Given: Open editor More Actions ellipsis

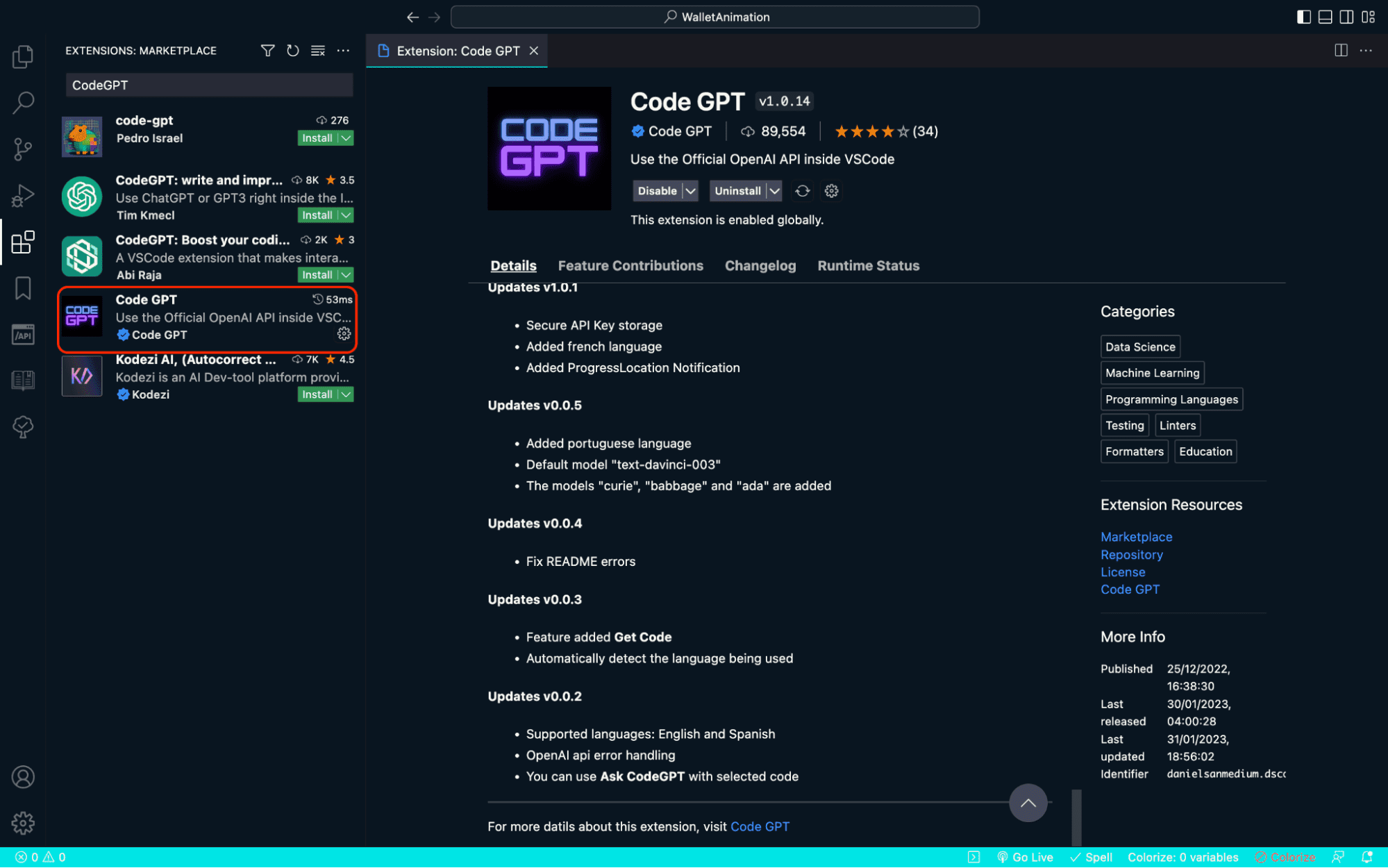Looking at the screenshot, I should click(1366, 51).
